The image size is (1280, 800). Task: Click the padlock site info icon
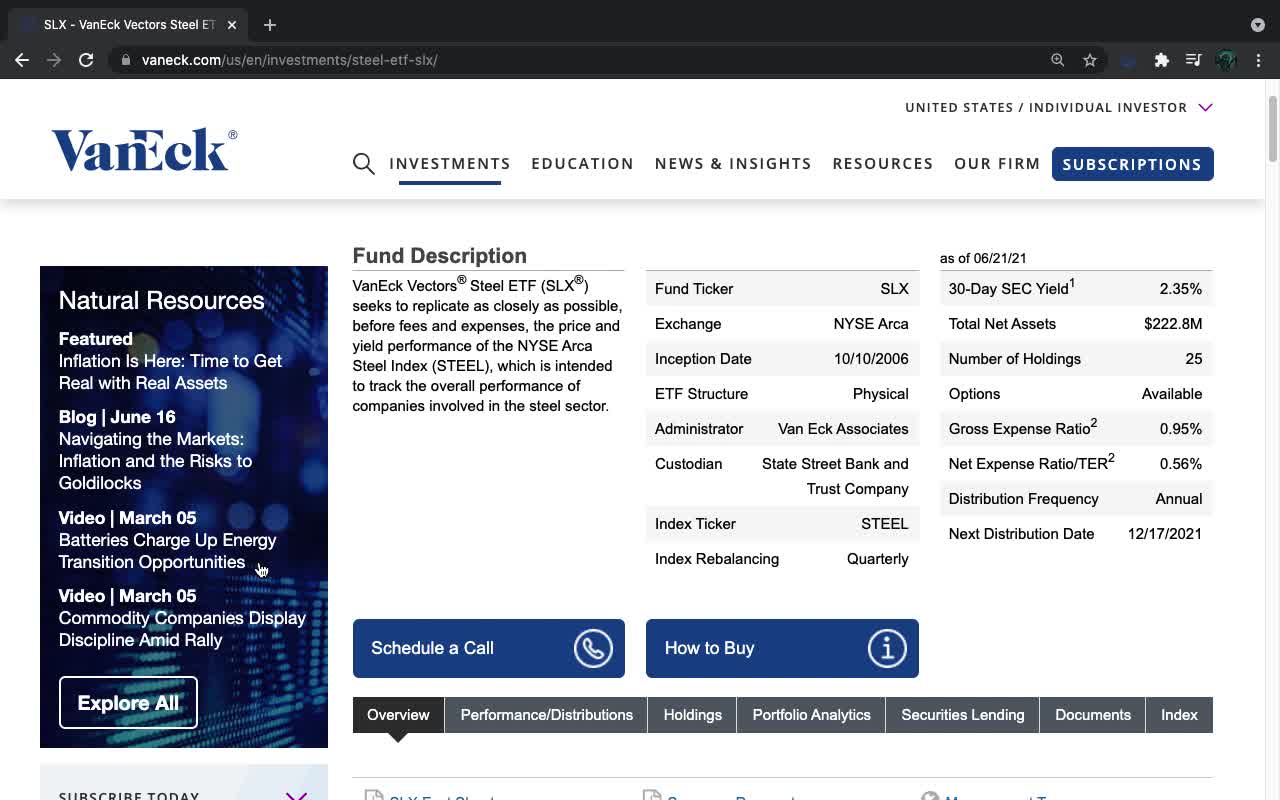click(126, 60)
